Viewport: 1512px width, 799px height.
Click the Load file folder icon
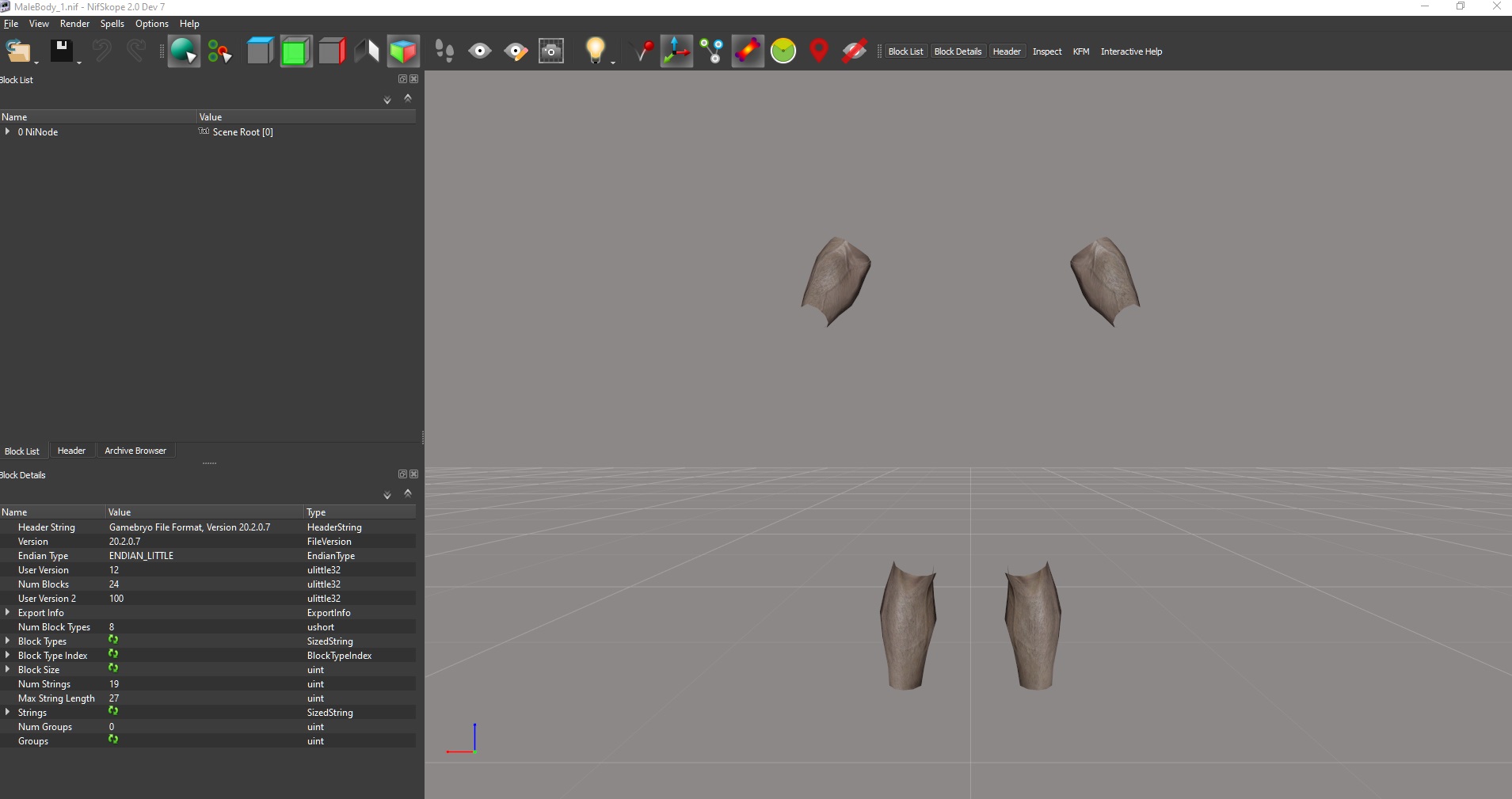coord(17,51)
